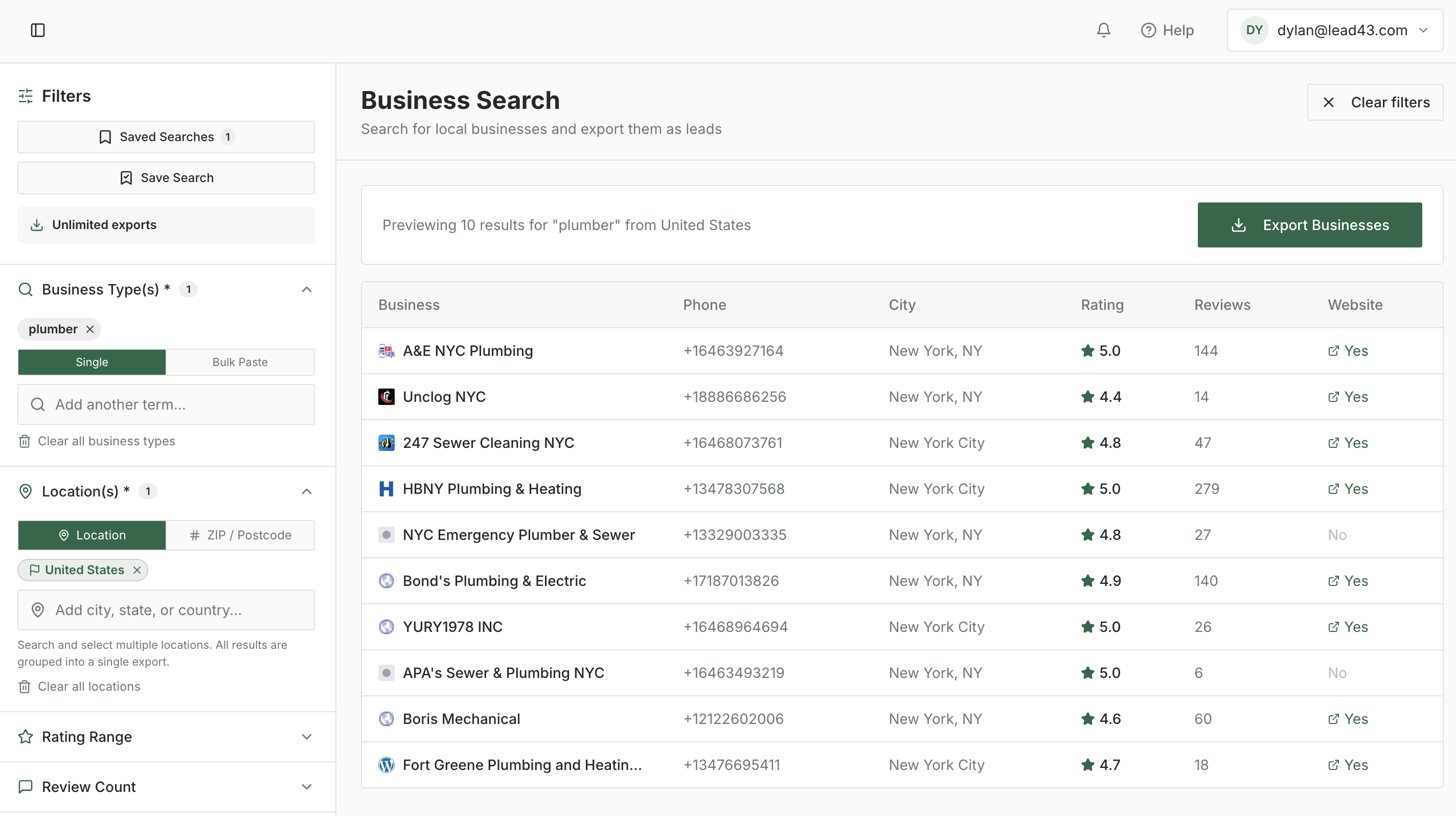Click APA's Sewer & Plumbing NYC name

[503, 673]
